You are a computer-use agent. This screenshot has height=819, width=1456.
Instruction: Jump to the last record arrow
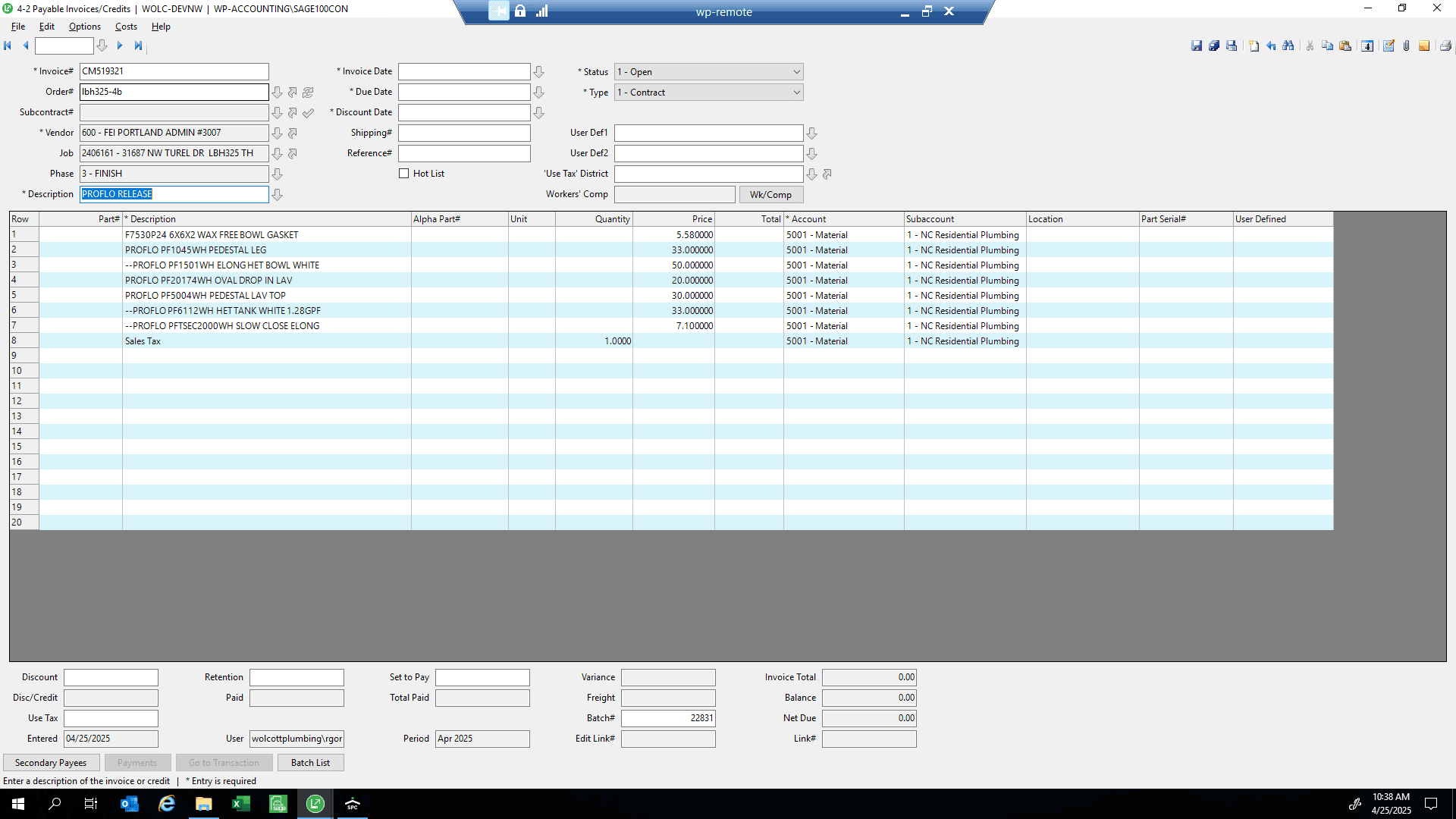tap(138, 45)
